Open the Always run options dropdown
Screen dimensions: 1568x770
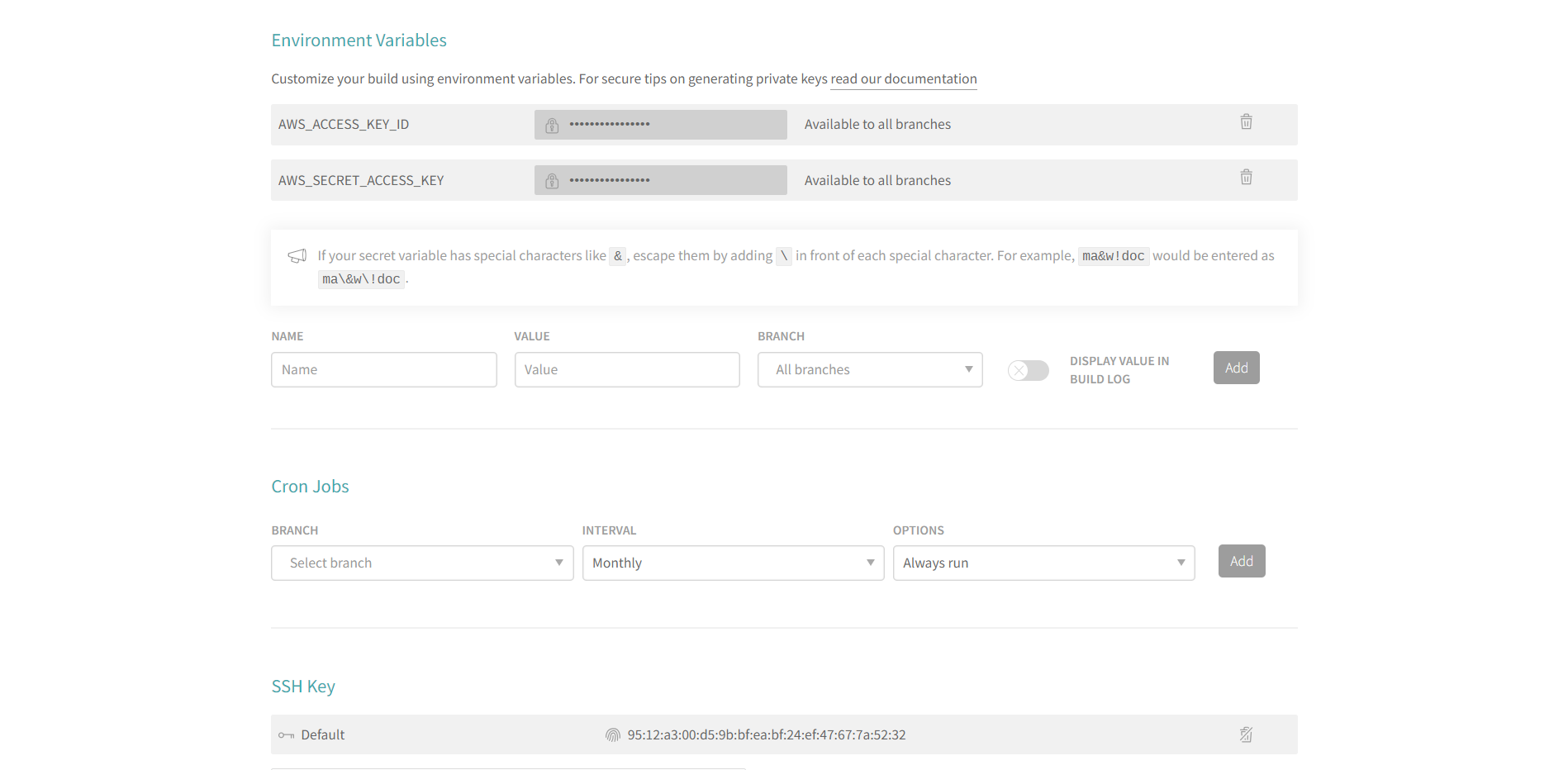click(x=1043, y=563)
